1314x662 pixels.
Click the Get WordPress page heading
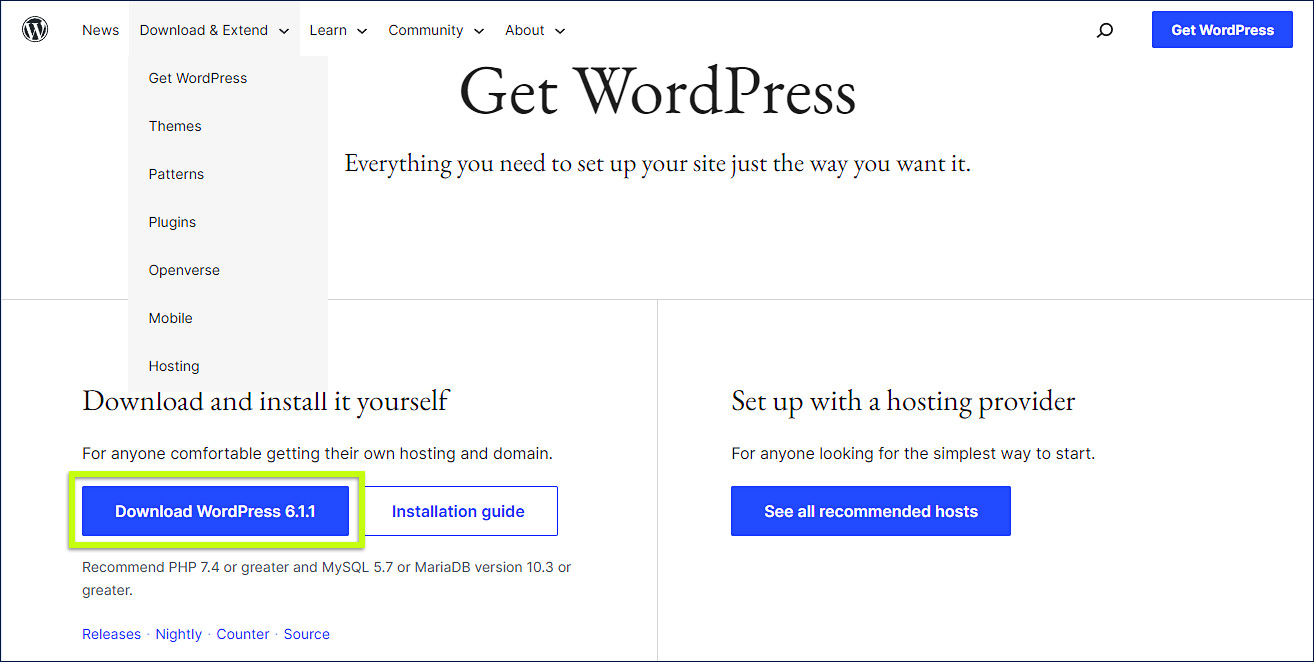(x=657, y=92)
